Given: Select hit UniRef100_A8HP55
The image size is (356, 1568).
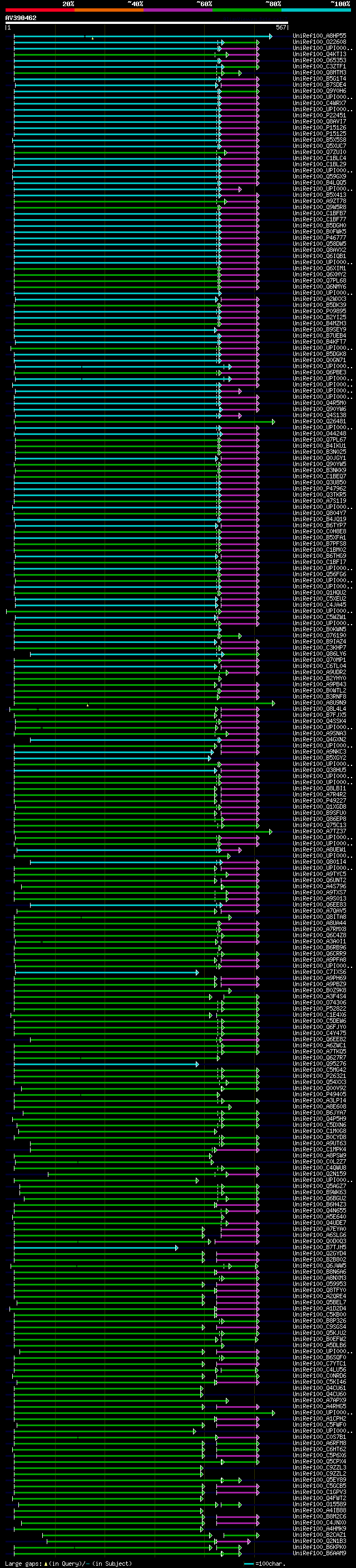Looking at the screenshot, I should [319, 36].
